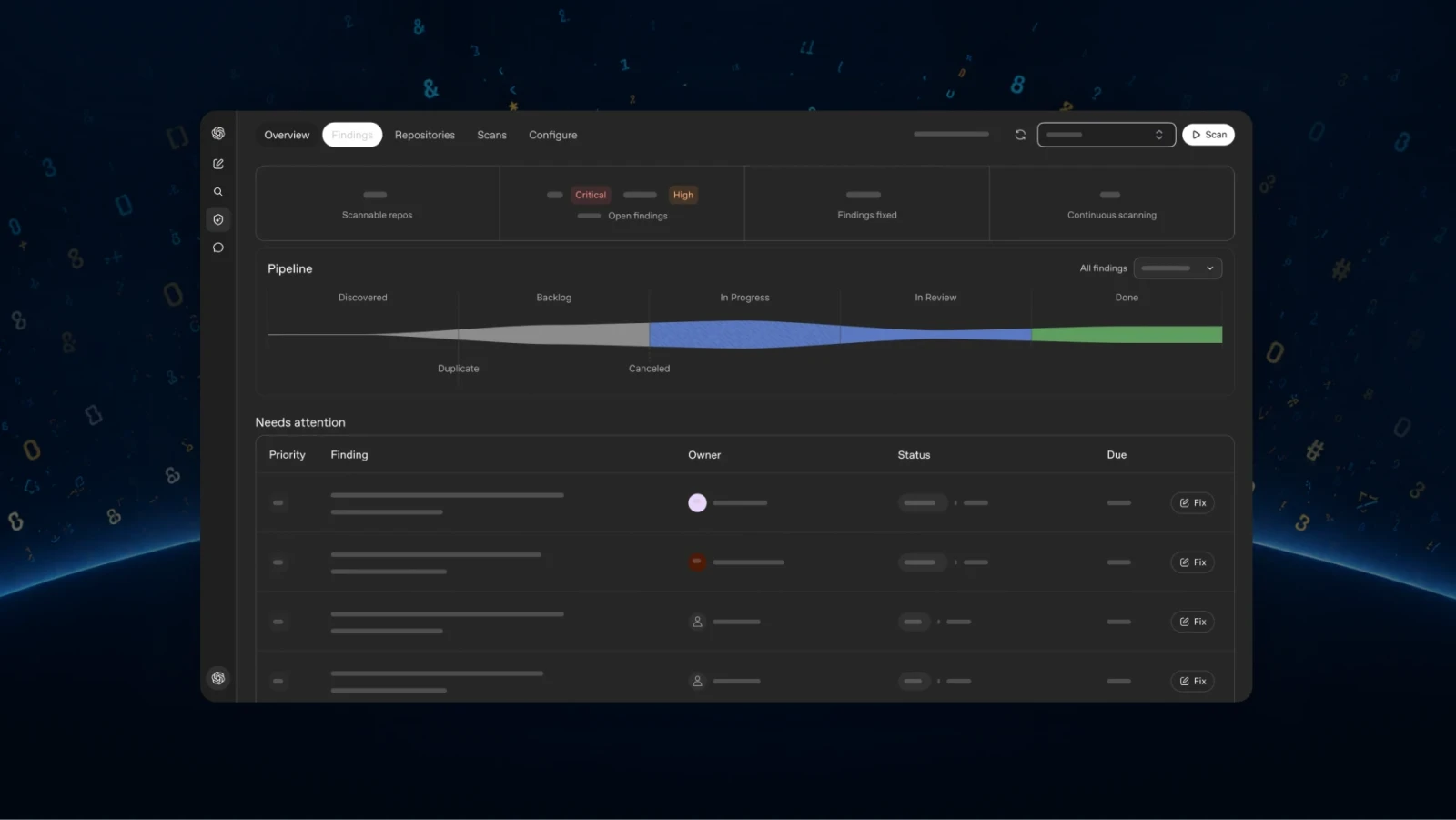Viewport: 1456px width, 820px height.
Task: Open the Configure tab
Action: [553, 135]
